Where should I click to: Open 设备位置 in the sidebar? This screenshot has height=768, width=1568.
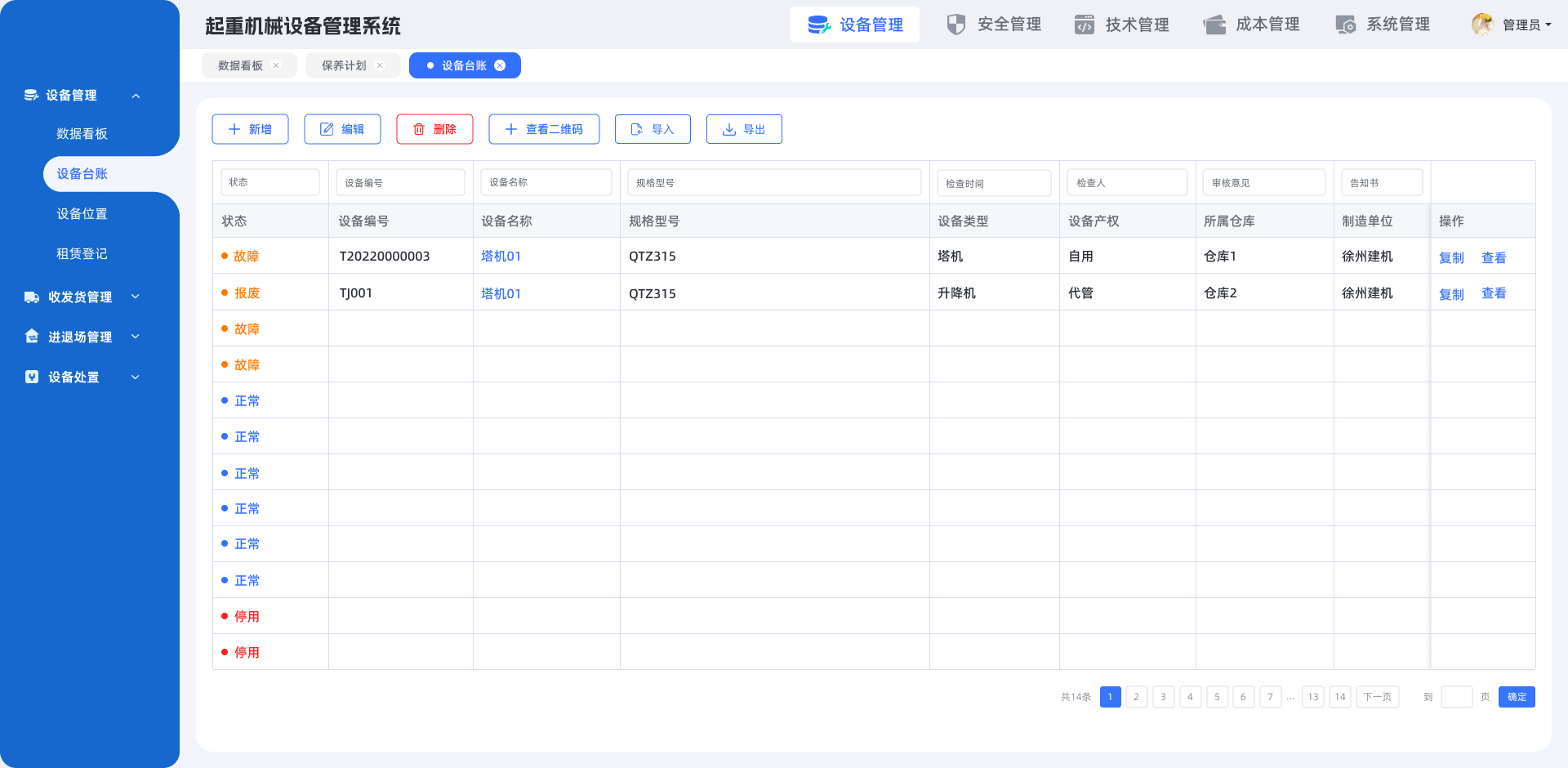coord(82,214)
